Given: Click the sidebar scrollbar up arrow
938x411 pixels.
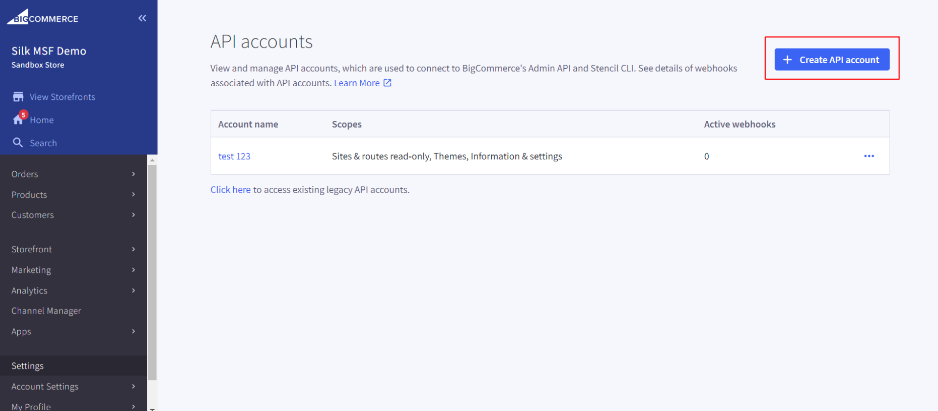Looking at the screenshot, I should 152,160.
